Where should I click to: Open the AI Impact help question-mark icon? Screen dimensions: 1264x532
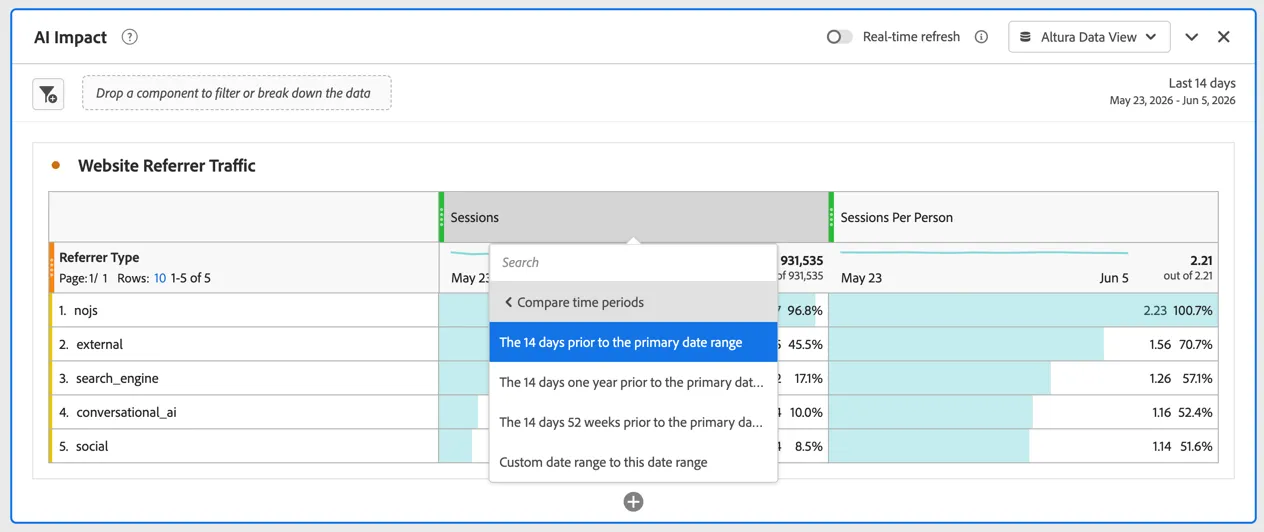tap(129, 37)
